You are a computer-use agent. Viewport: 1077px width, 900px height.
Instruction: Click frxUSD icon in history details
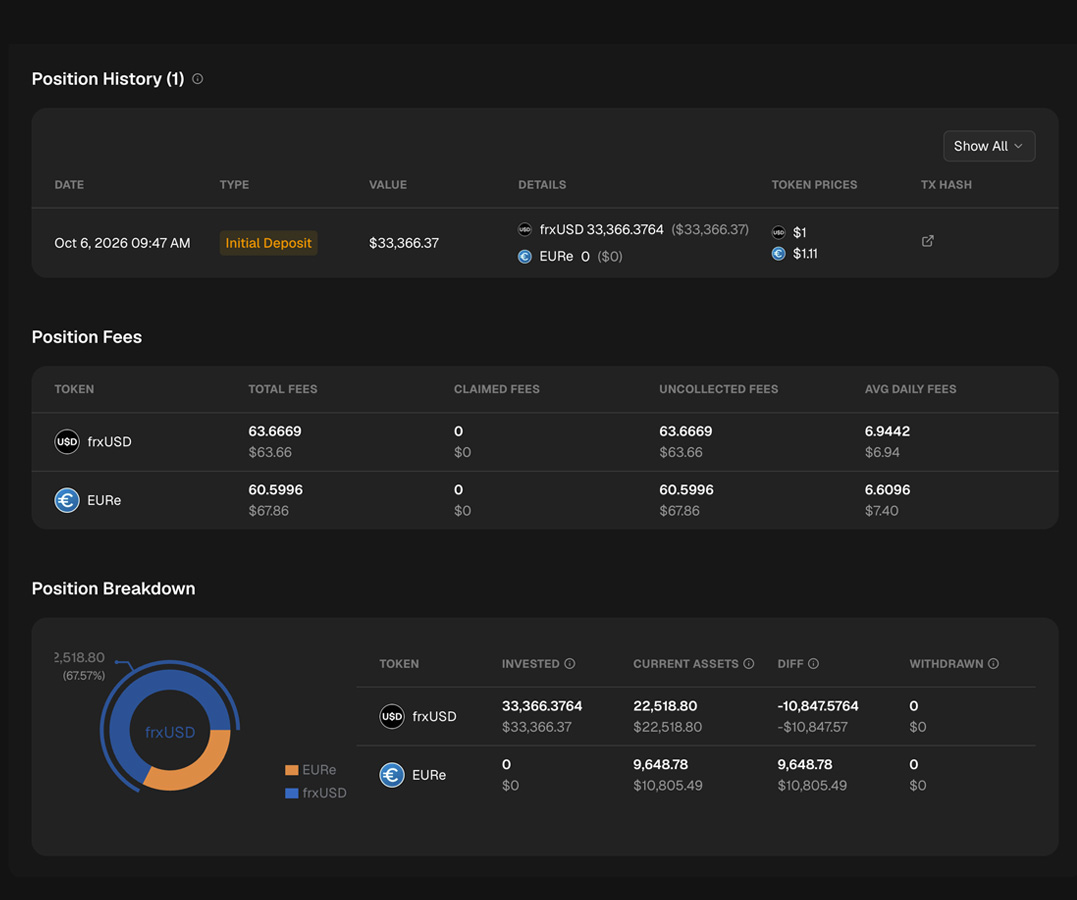click(525, 229)
